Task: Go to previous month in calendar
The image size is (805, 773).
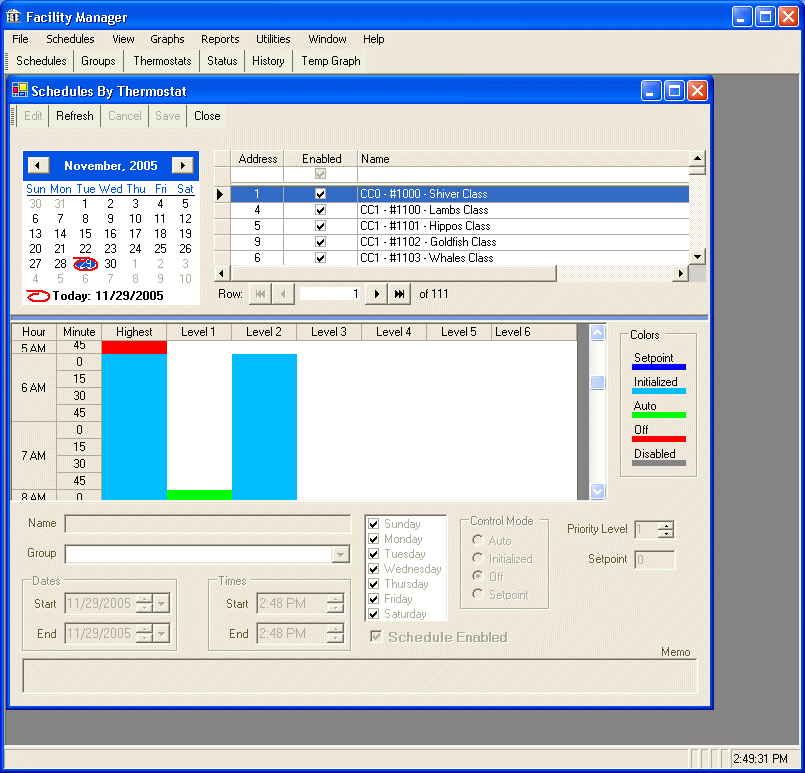Action: point(38,165)
